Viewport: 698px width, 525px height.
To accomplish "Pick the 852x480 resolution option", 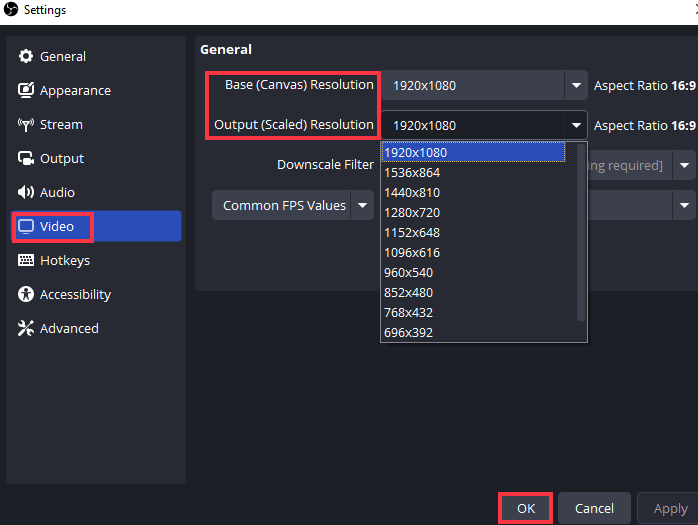I will (411, 292).
